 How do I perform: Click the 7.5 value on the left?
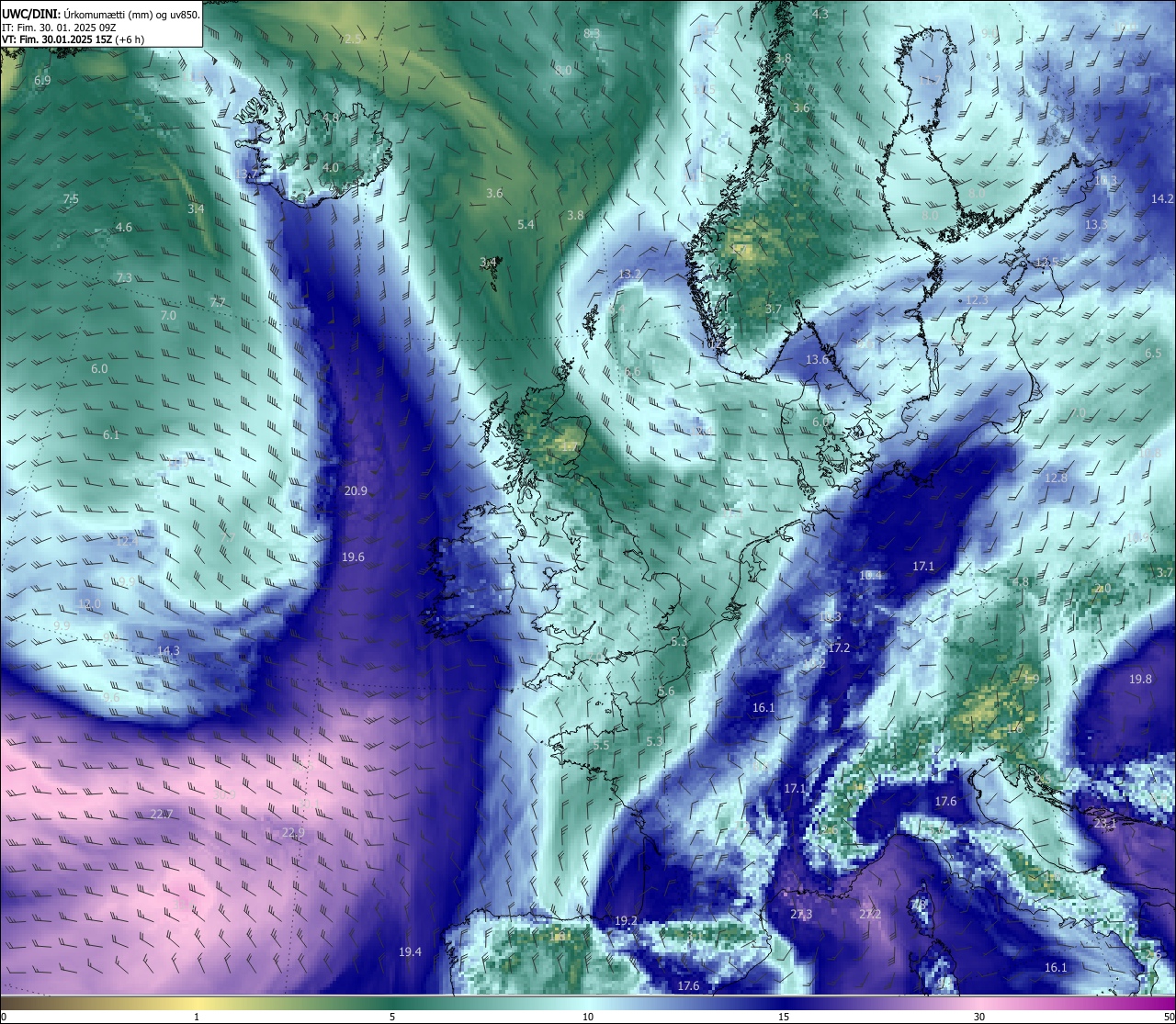[x=71, y=199]
